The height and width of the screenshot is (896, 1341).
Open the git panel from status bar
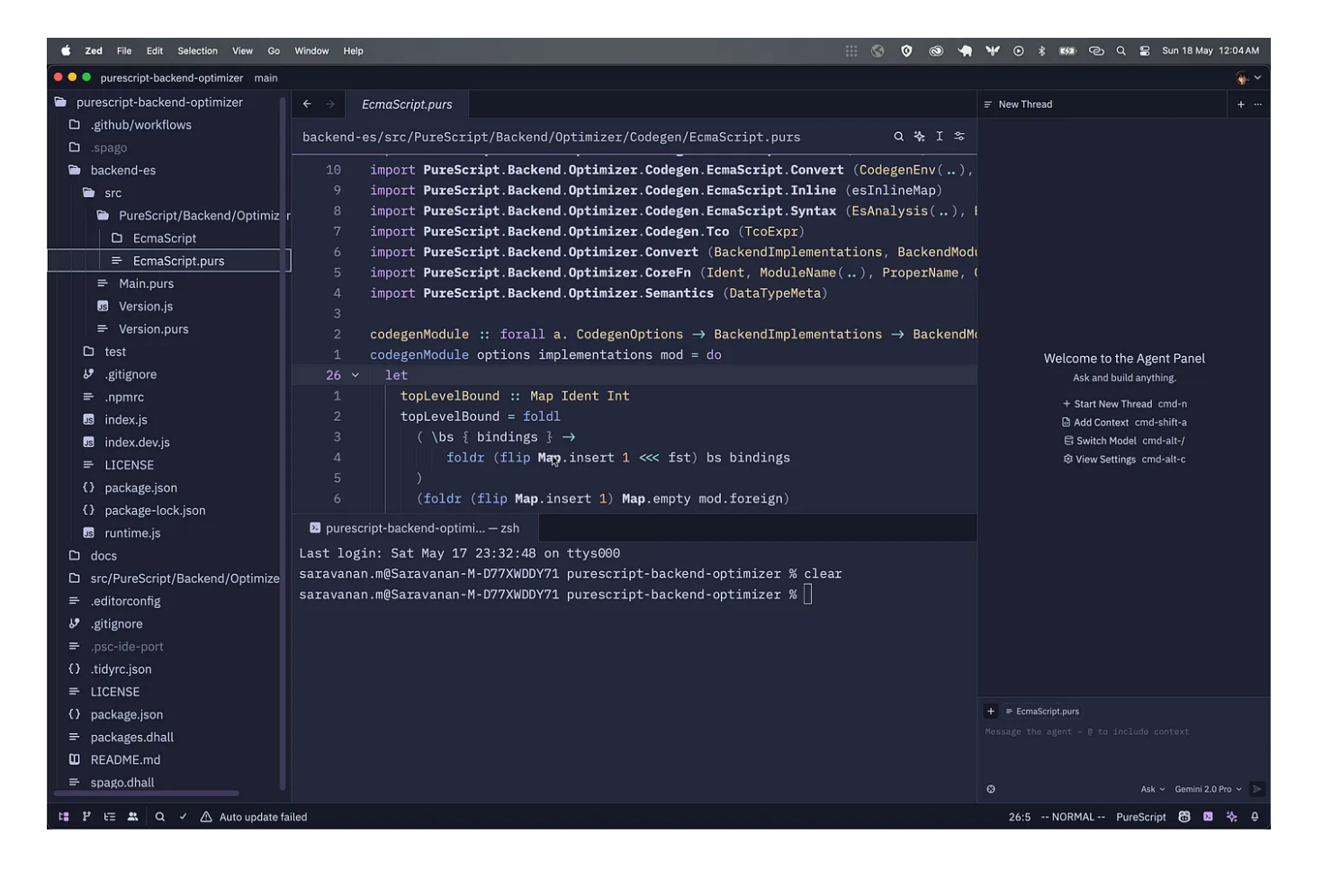tap(86, 817)
